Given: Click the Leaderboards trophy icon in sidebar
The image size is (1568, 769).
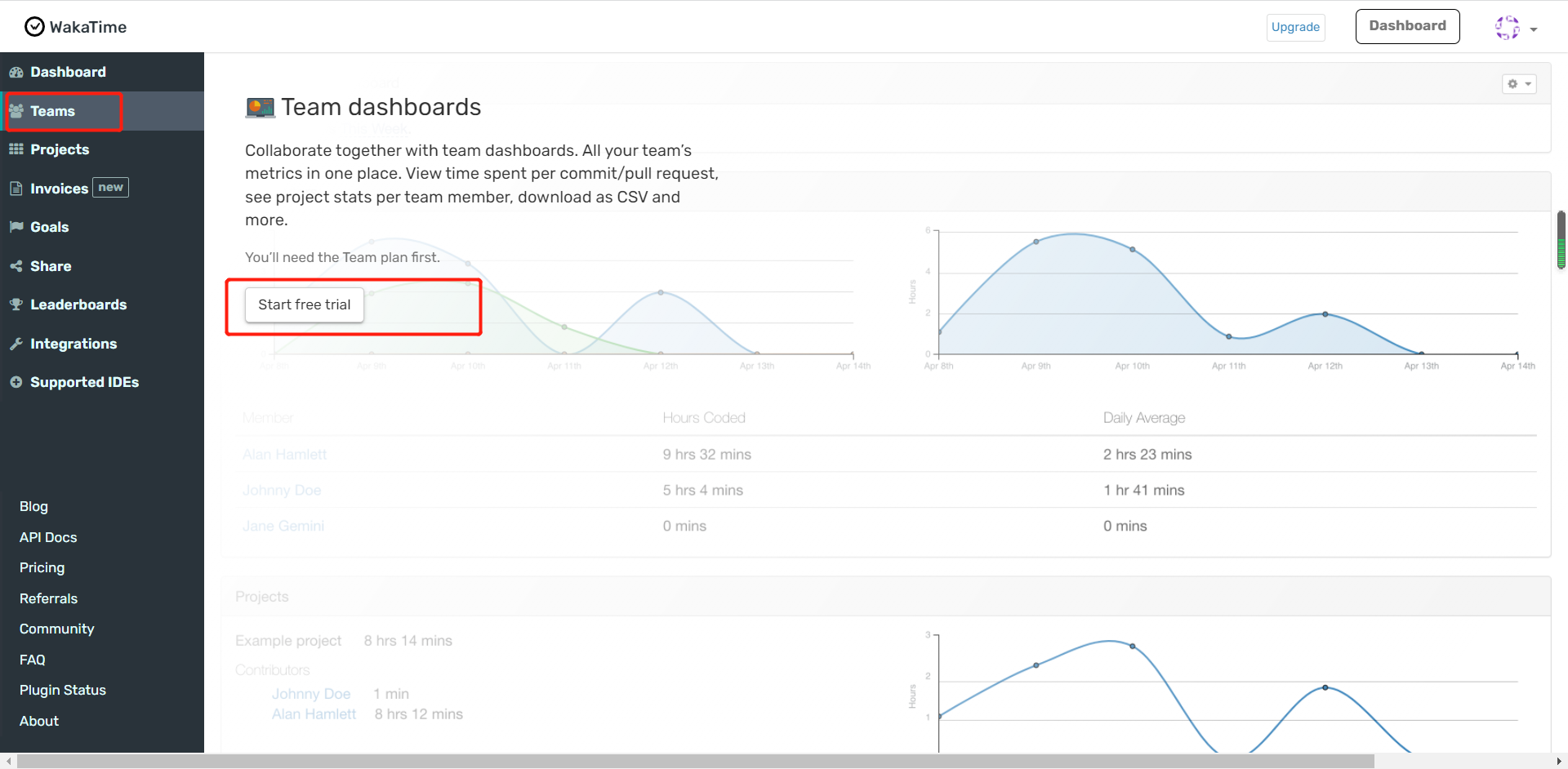Looking at the screenshot, I should pyautogui.click(x=16, y=304).
